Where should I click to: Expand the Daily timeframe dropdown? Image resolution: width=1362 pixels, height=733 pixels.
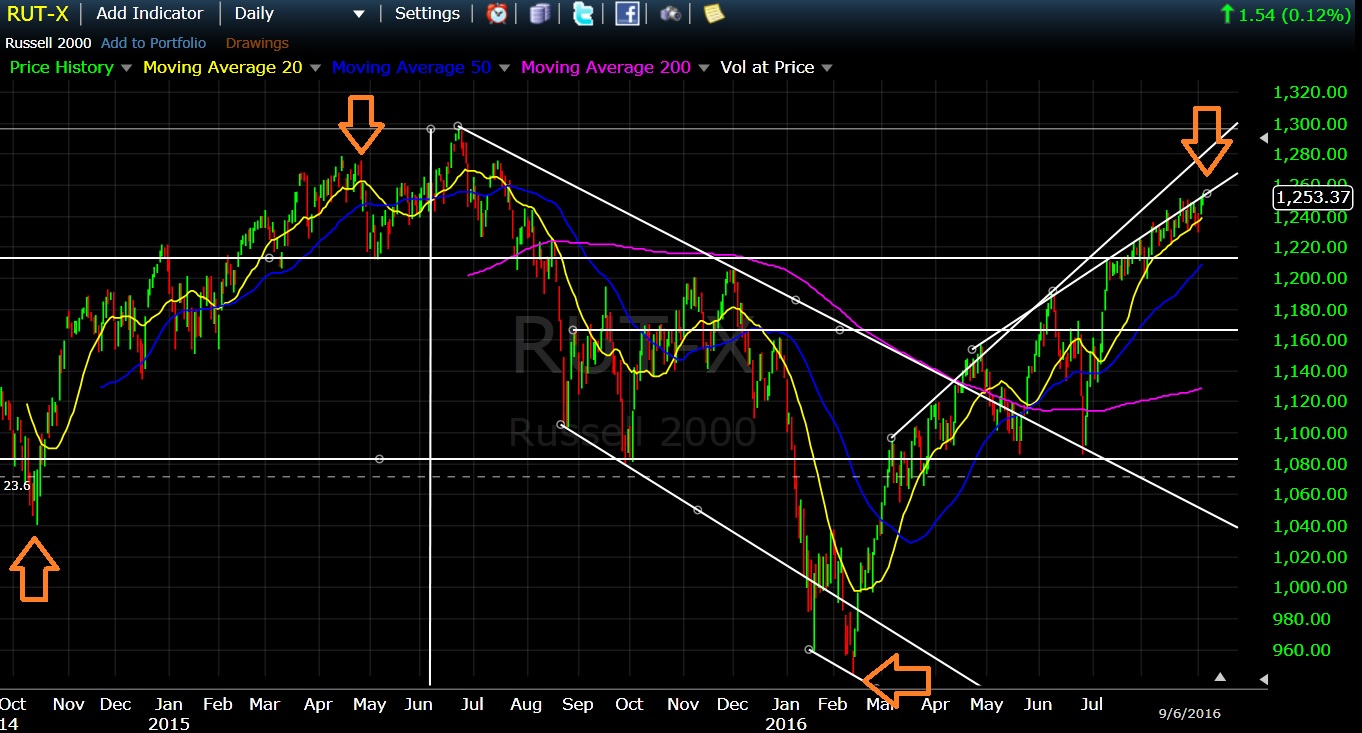(359, 14)
